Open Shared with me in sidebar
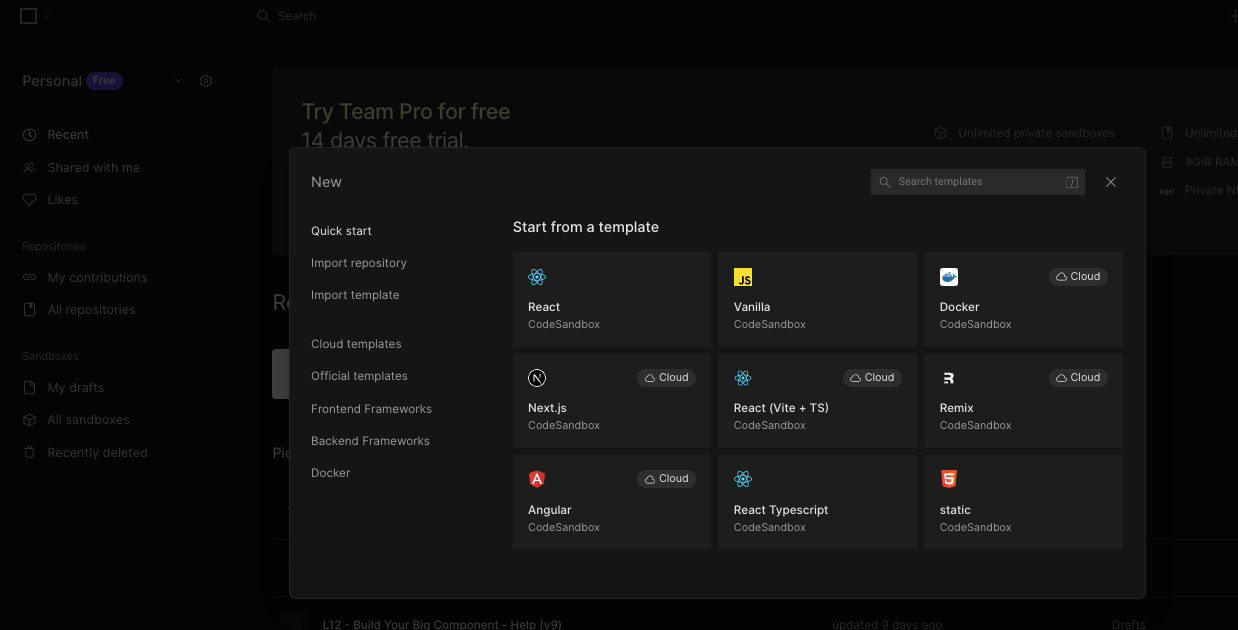 [x=94, y=168]
